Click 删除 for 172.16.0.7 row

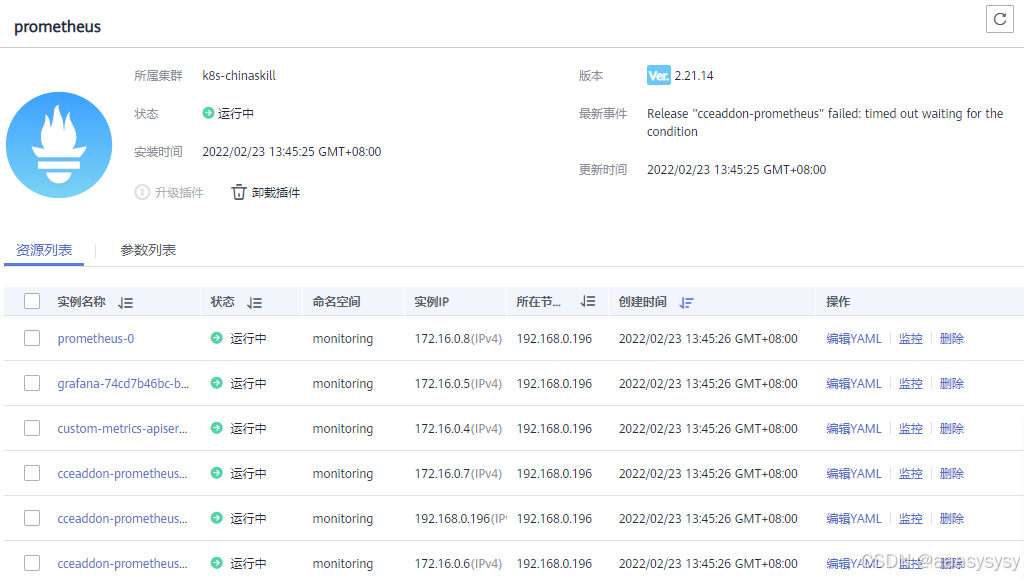click(952, 474)
